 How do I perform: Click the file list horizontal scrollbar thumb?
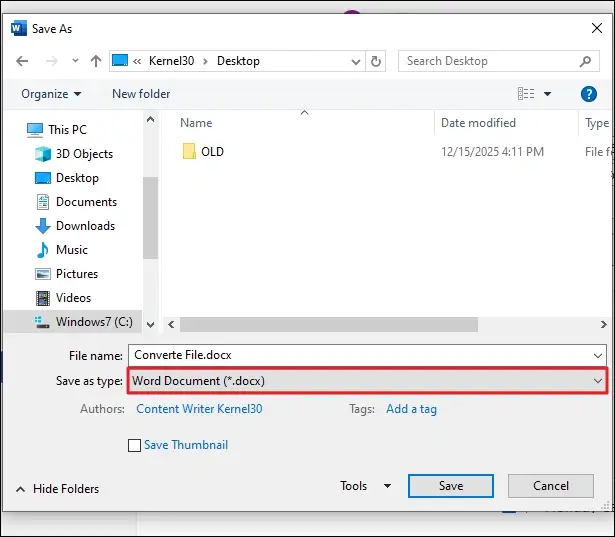click(329, 324)
